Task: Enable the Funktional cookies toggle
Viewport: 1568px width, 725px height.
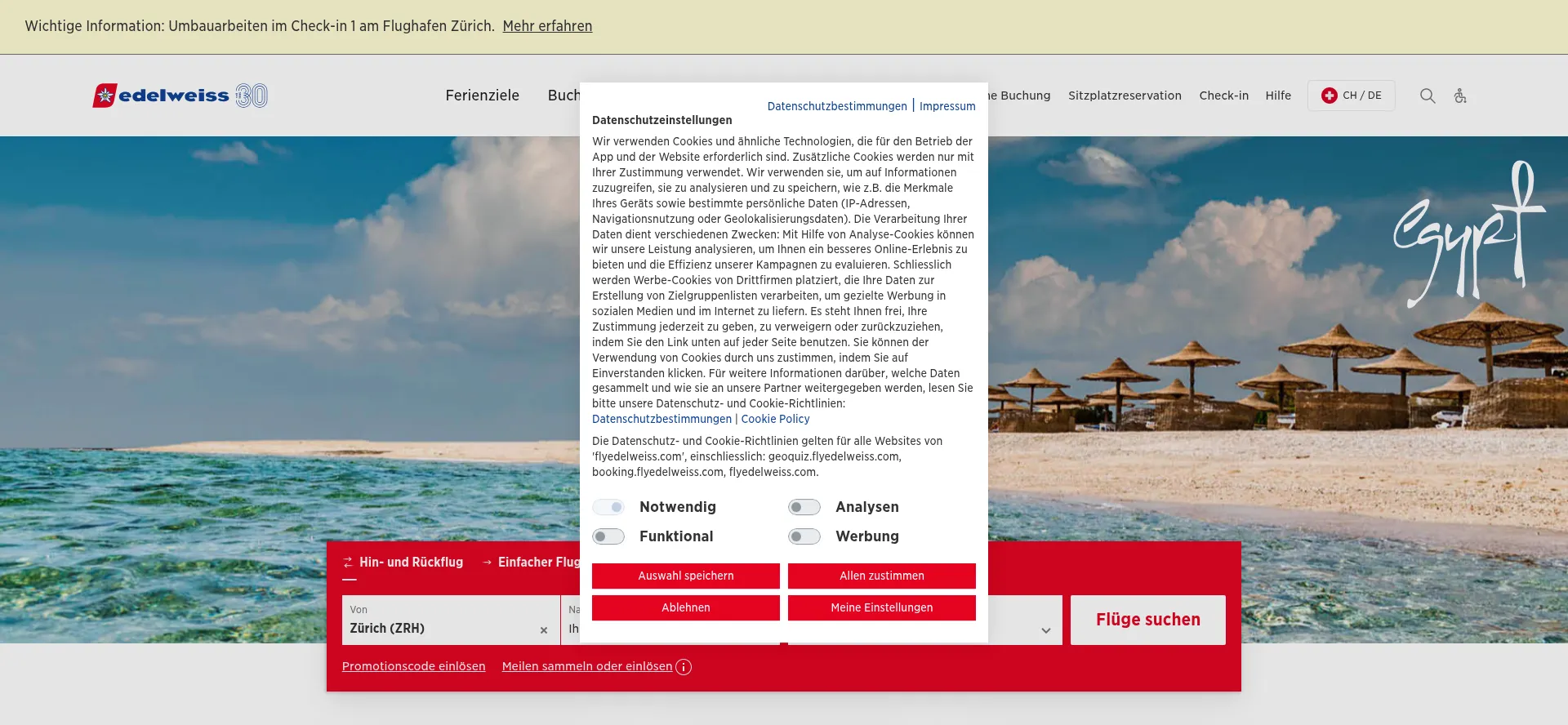Action: [608, 536]
